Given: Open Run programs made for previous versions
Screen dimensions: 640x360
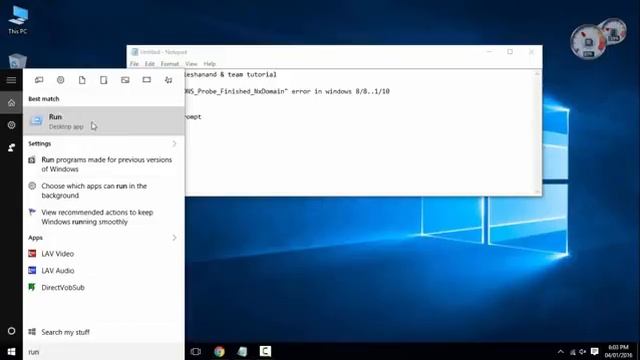Looking at the screenshot, I should pyautogui.click(x=104, y=164).
